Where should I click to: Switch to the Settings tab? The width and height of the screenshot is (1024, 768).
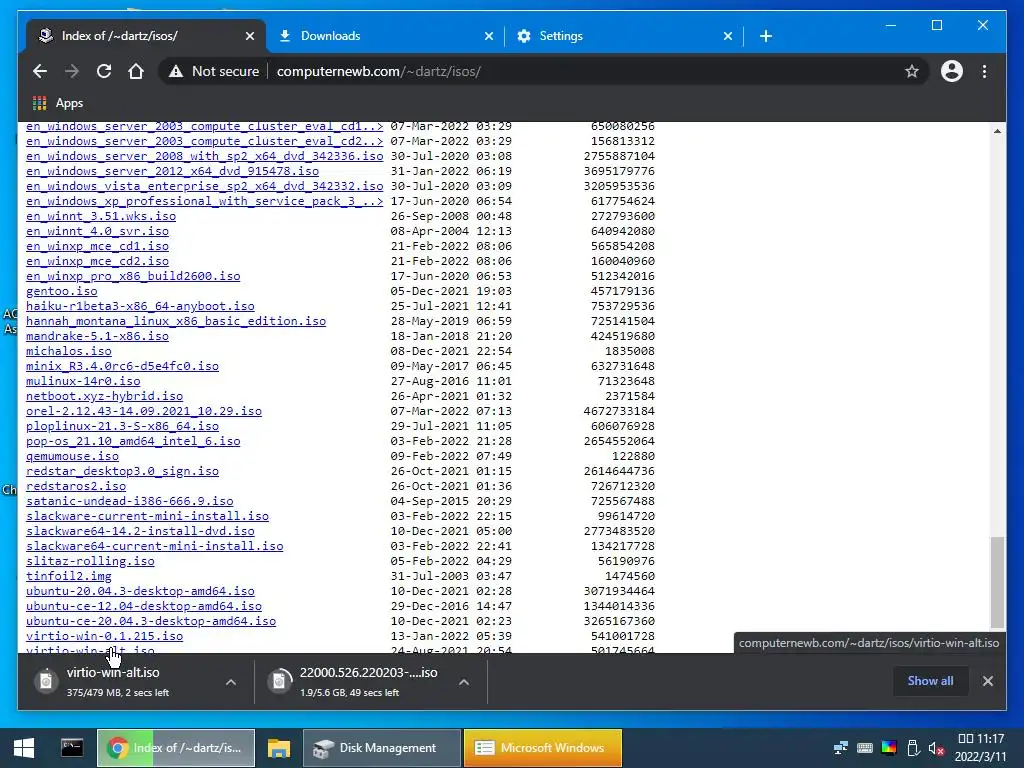(624, 36)
